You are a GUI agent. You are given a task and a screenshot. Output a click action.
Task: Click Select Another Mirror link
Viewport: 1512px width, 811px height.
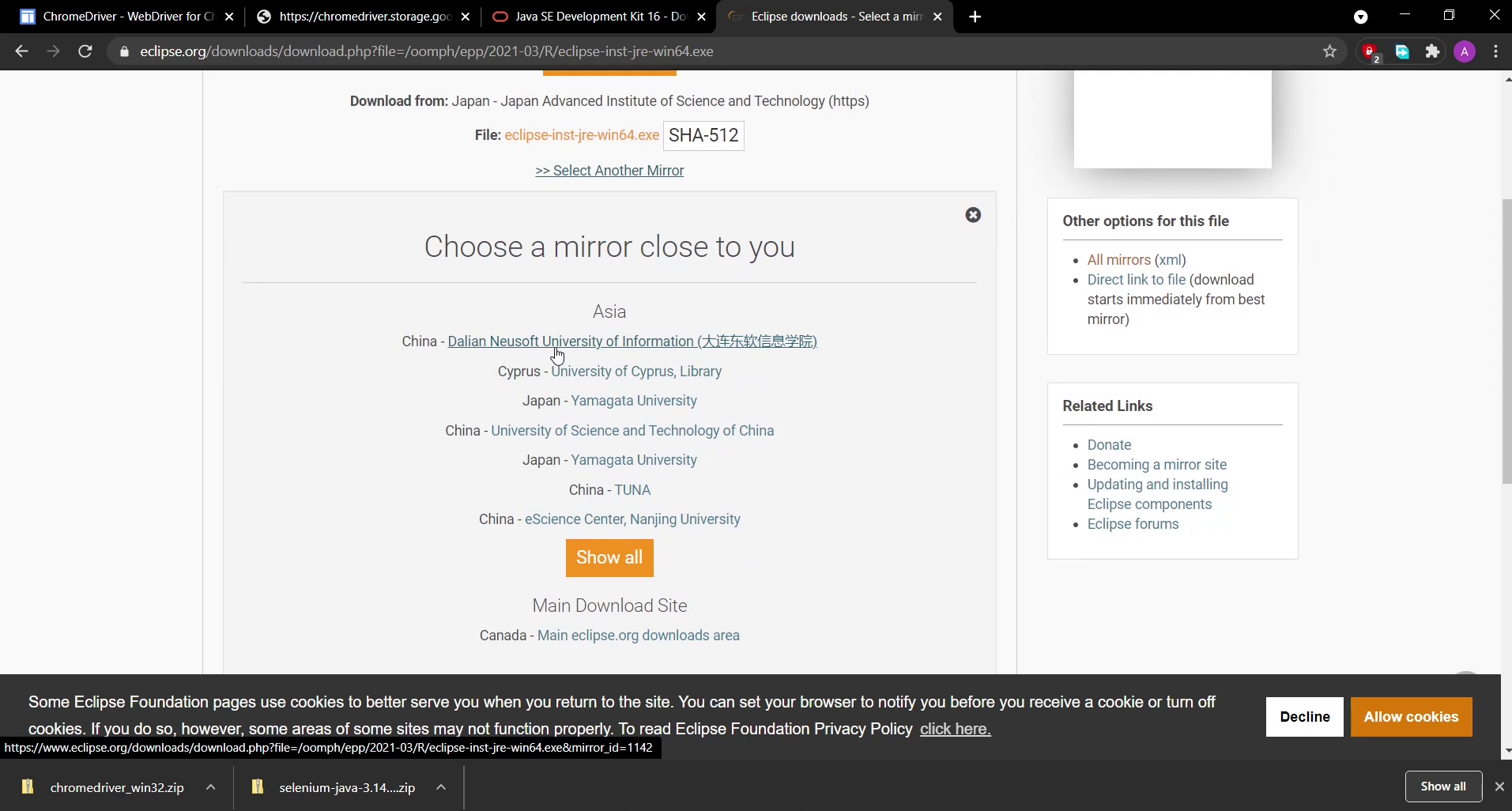[x=609, y=171]
